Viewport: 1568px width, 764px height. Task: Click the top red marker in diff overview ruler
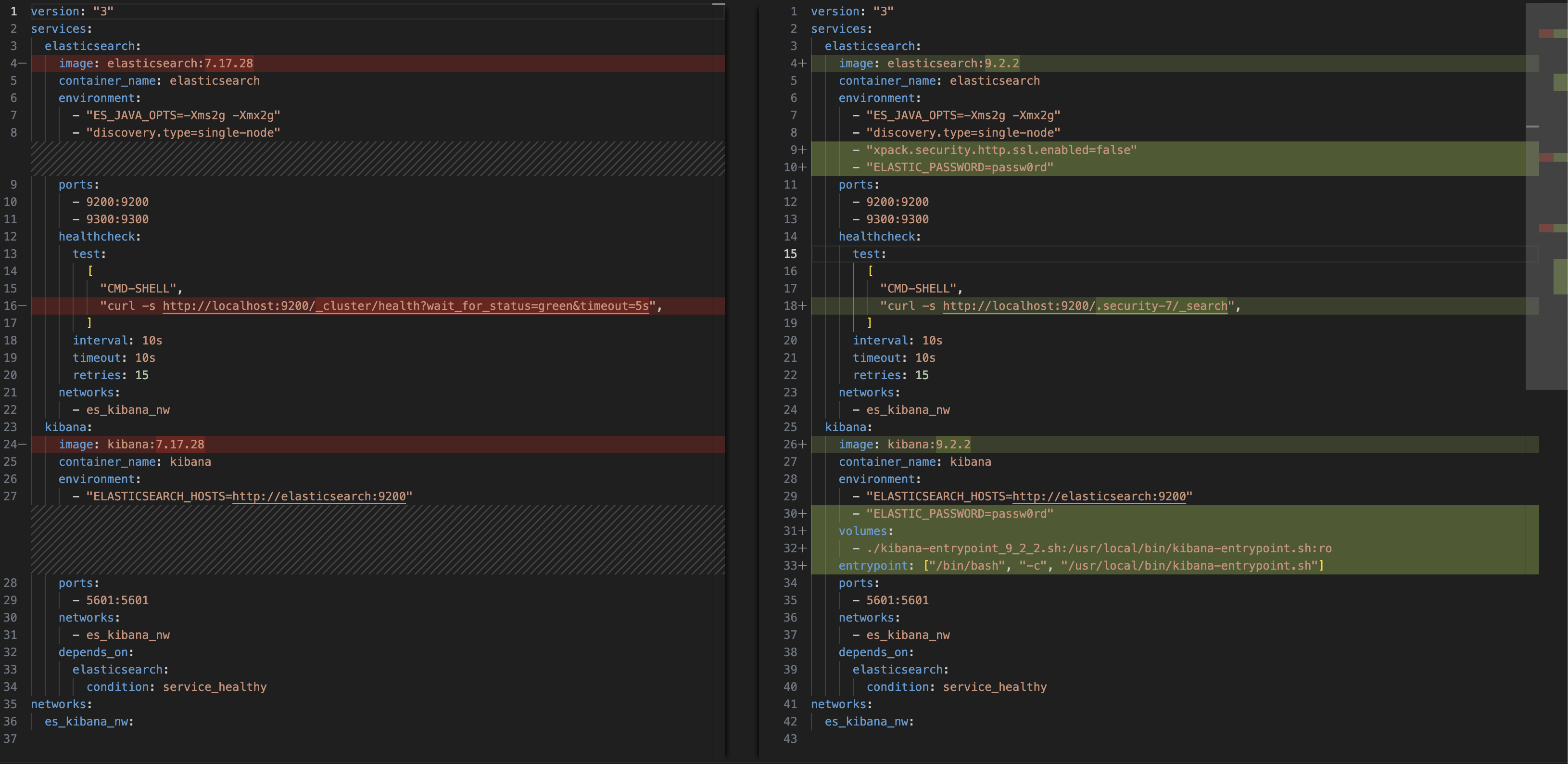(x=1546, y=34)
